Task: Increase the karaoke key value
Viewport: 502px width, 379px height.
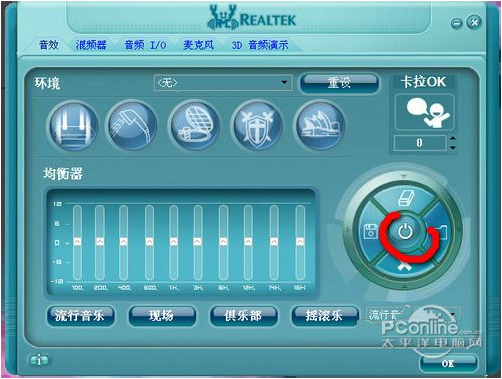Action: pyautogui.click(x=453, y=138)
